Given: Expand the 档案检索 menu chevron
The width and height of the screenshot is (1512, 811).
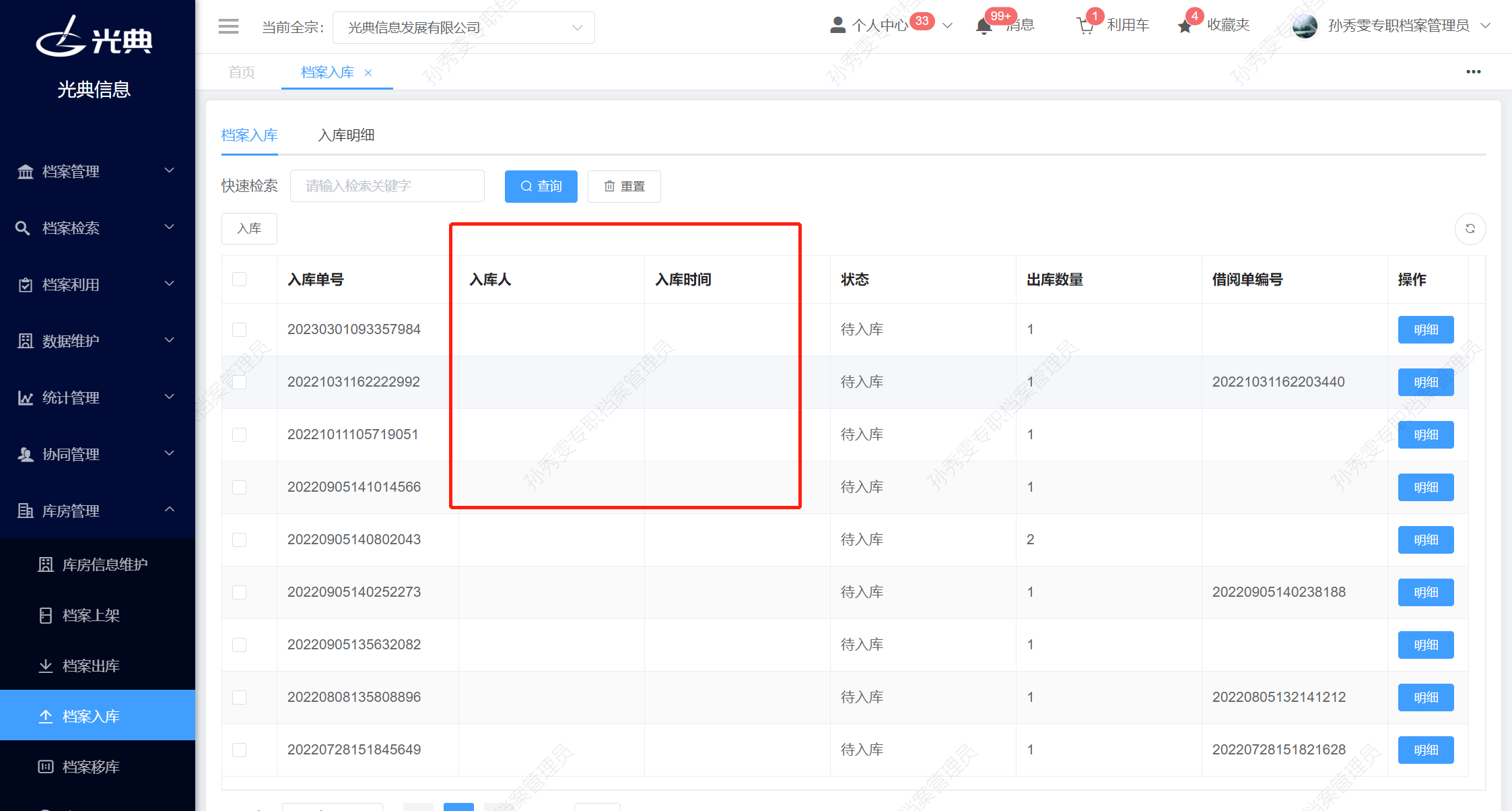Looking at the screenshot, I should 170,227.
